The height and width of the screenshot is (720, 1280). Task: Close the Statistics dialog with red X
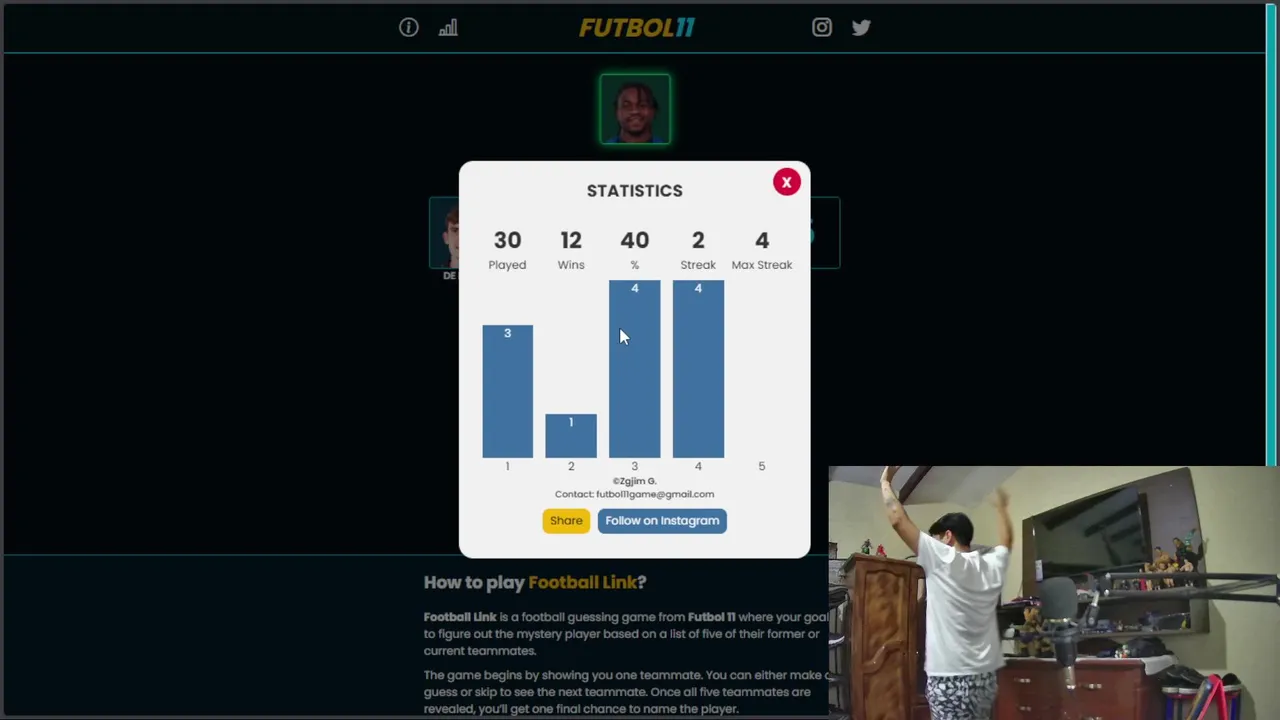click(786, 182)
